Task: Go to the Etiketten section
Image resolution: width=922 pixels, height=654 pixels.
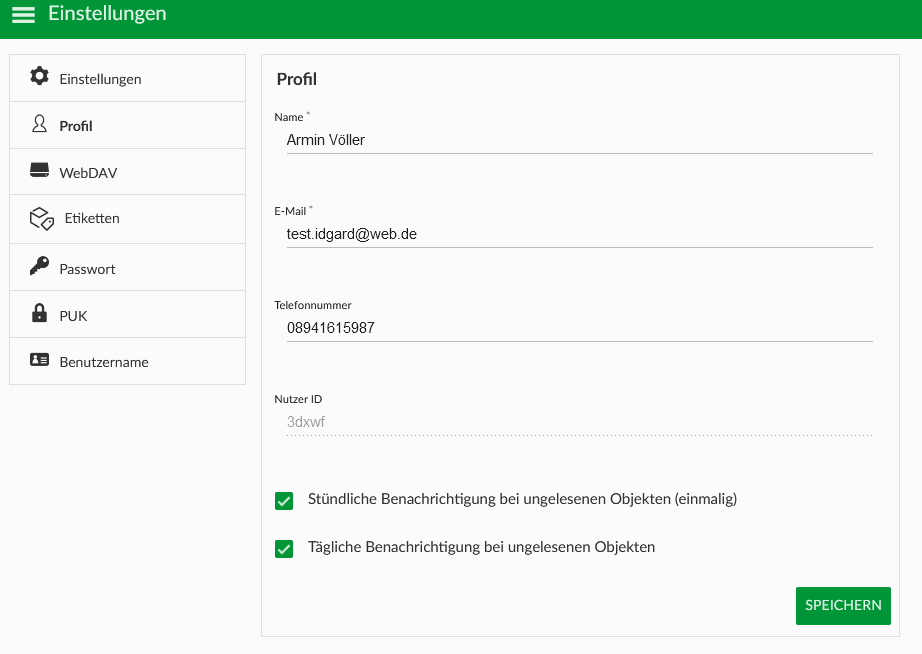Action: 128,219
